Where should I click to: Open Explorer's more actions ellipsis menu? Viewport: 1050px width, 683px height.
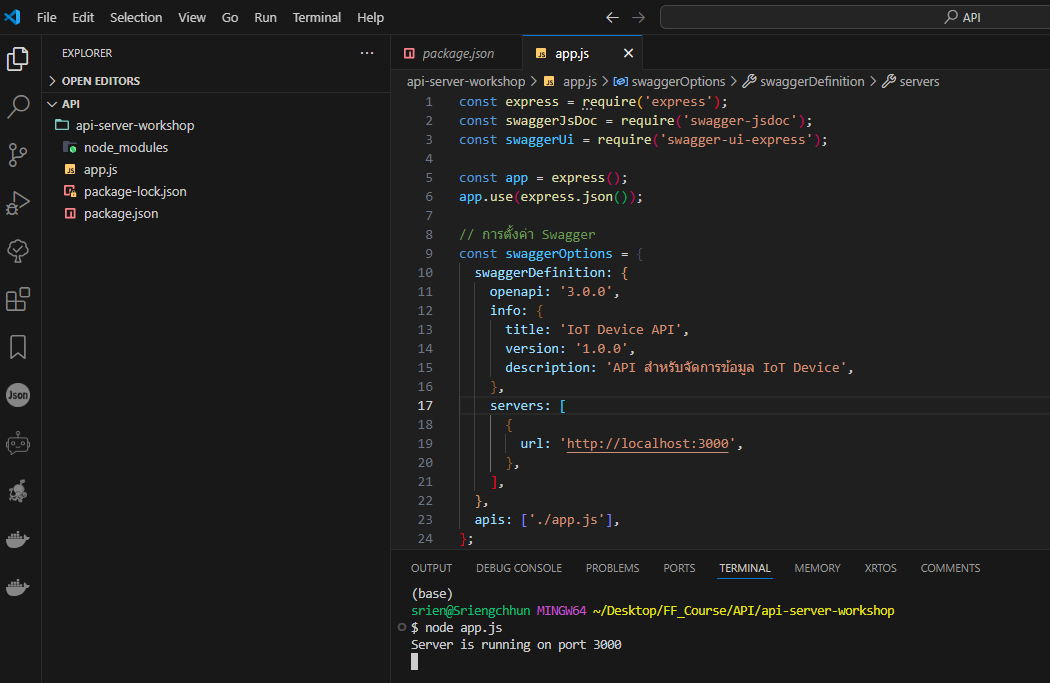coord(367,53)
